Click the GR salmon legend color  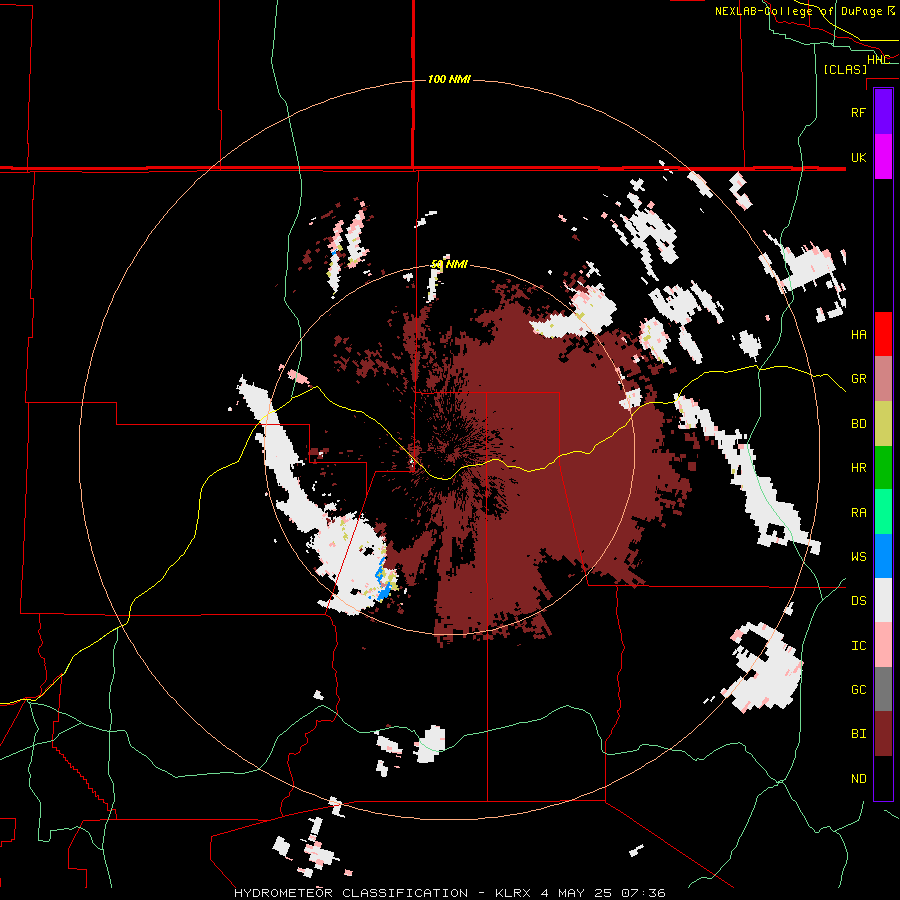pyautogui.click(x=883, y=379)
